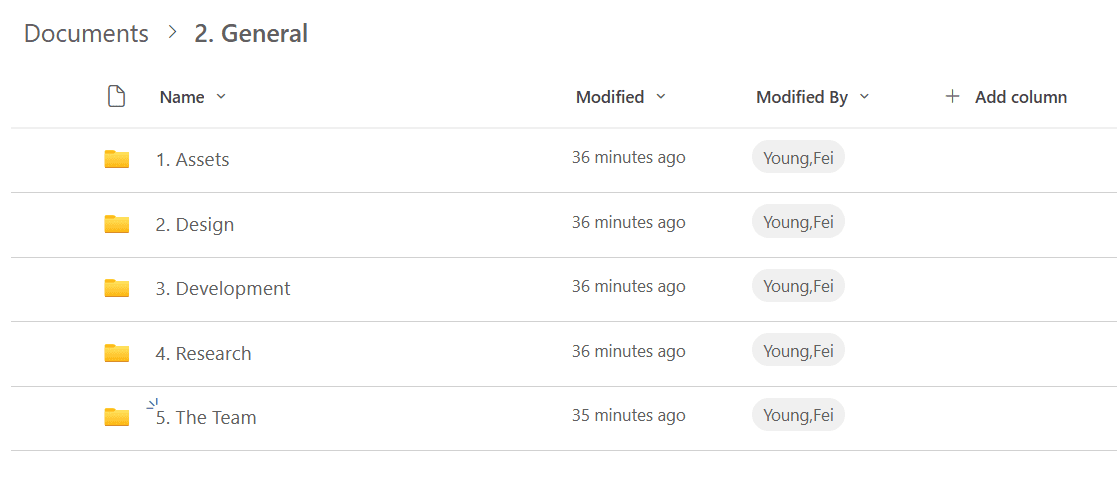Open the 5. The Team folder name
Screen dimensions: 1117x488
click(207, 418)
